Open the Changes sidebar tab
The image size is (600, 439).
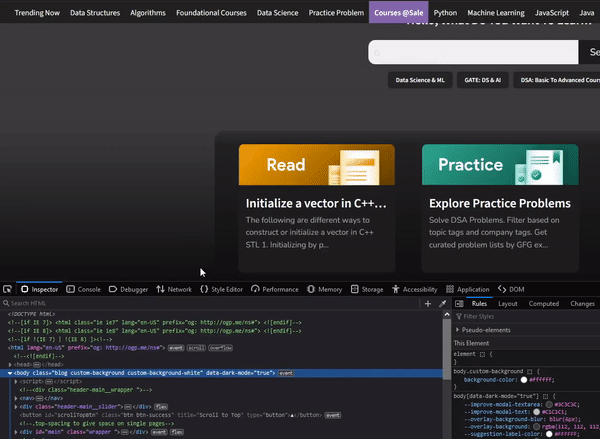[x=582, y=304]
